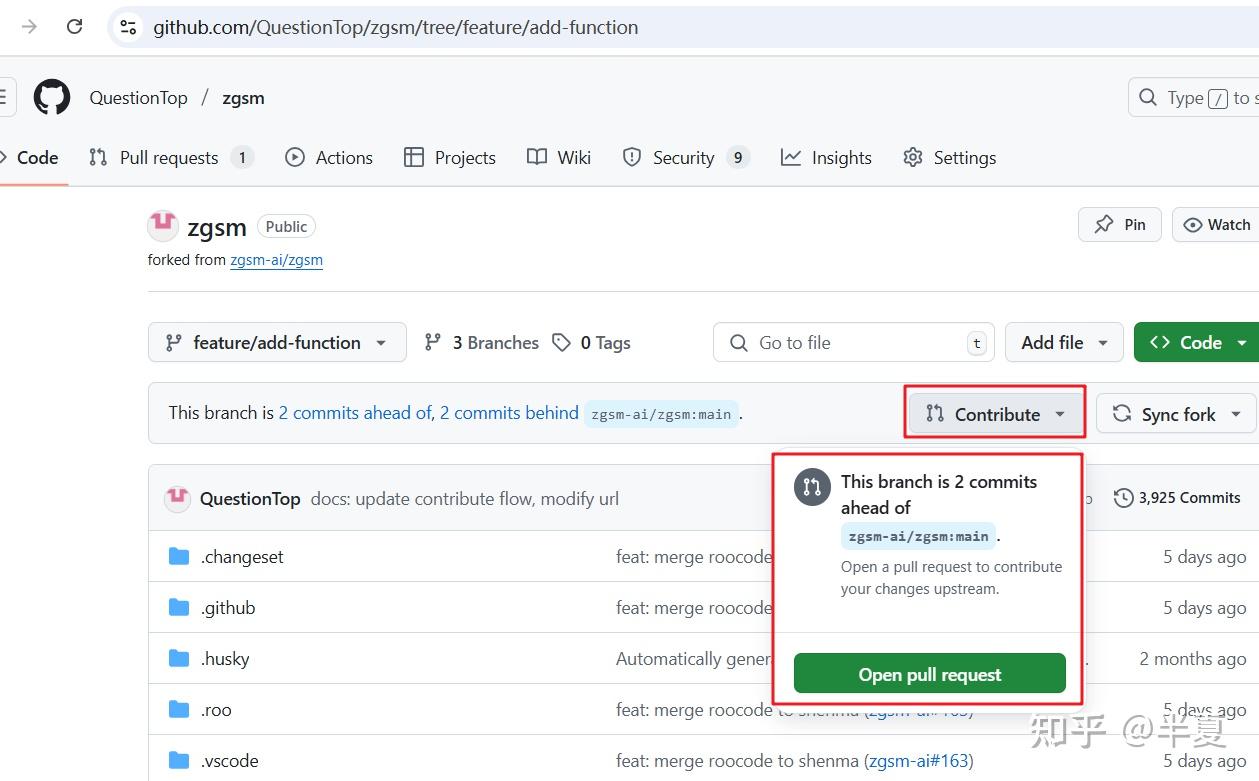This screenshot has height=781, width=1259.
Task: Open the Wiki tab
Action: click(x=559, y=157)
